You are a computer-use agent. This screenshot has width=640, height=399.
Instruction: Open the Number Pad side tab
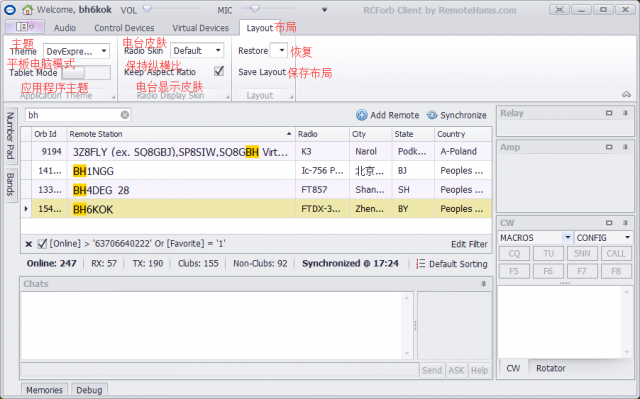click(x=10, y=135)
